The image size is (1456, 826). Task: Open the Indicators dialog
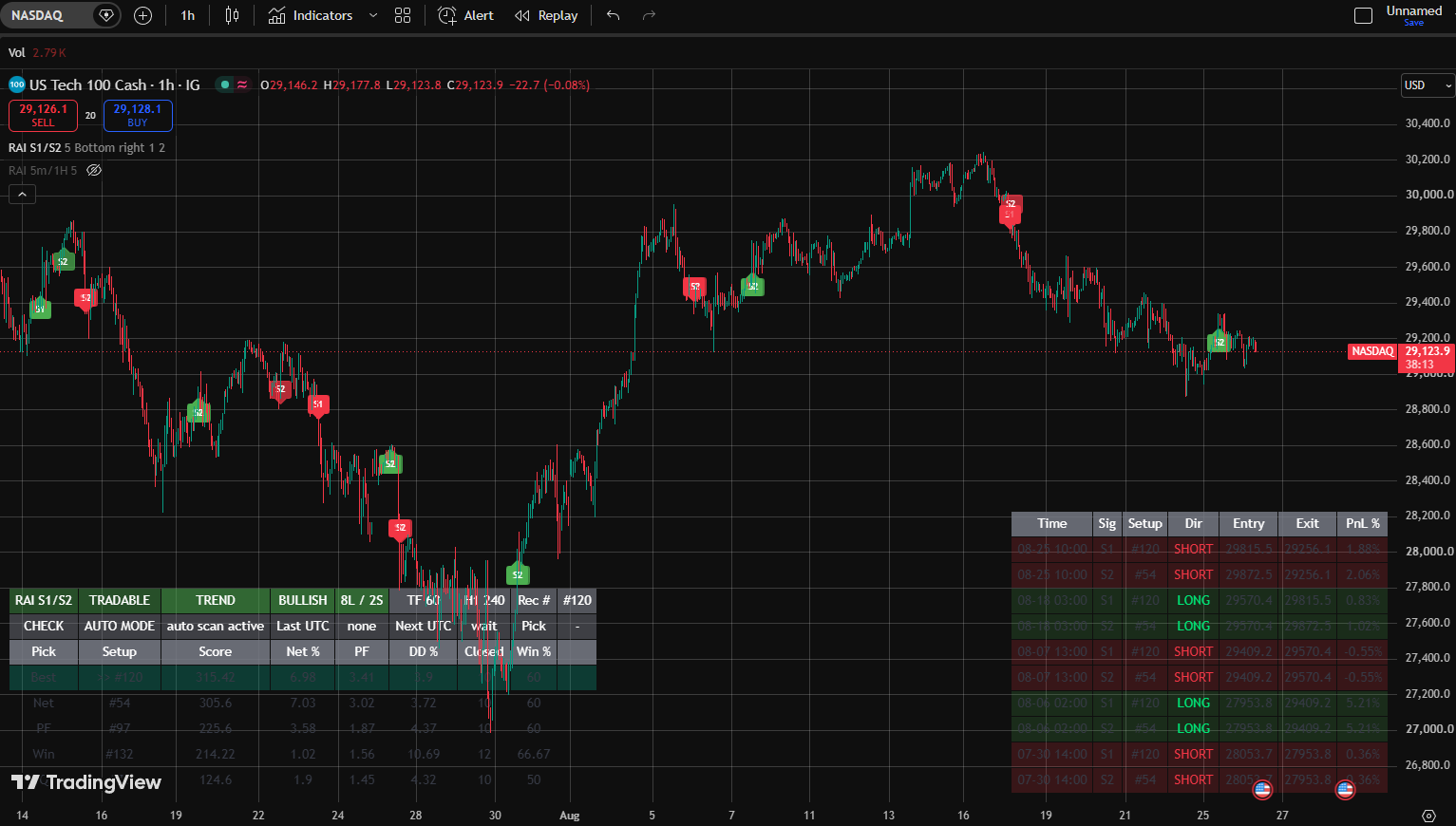pyautogui.click(x=311, y=15)
